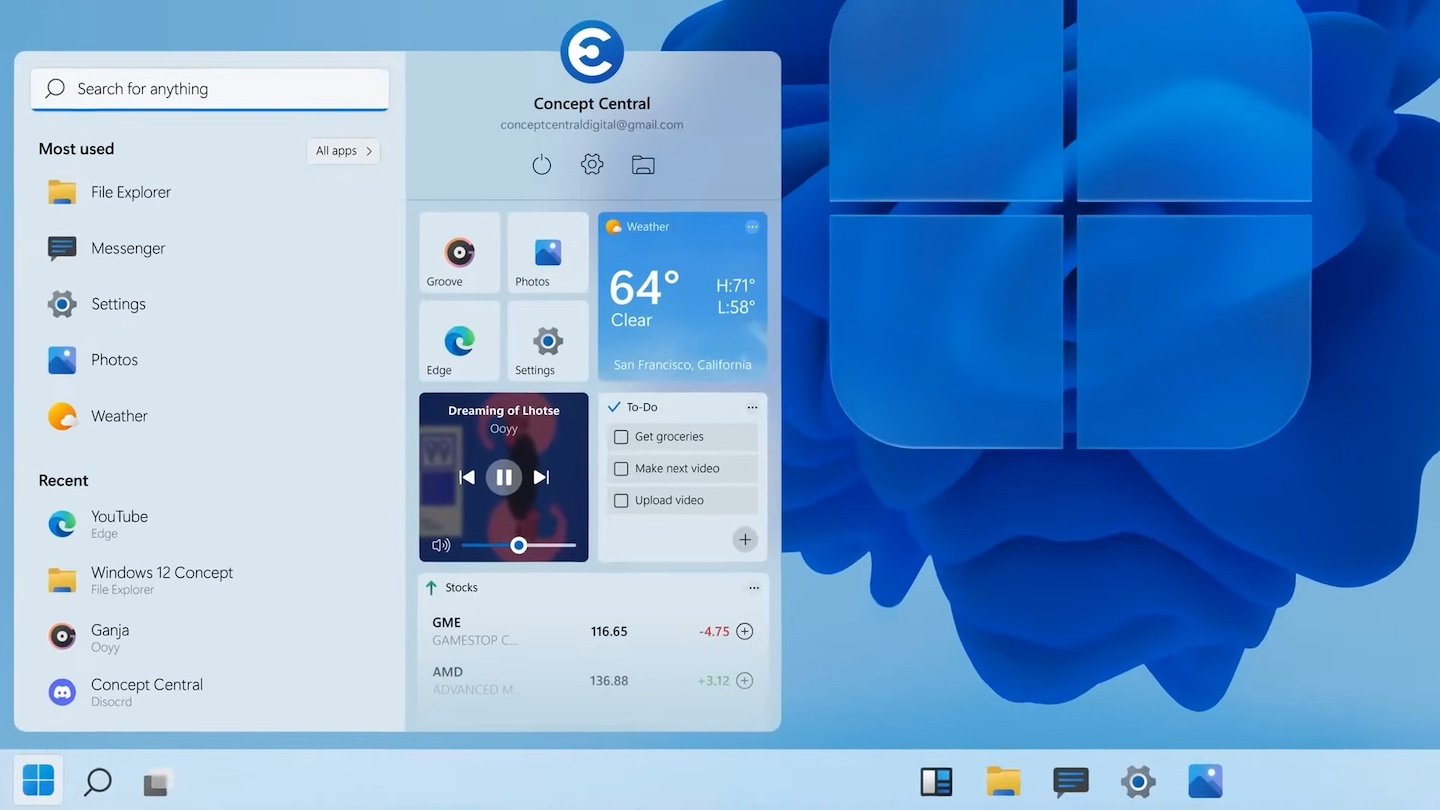The height and width of the screenshot is (810, 1440).
Task: Open the power options icon
Action: (541, 164)
